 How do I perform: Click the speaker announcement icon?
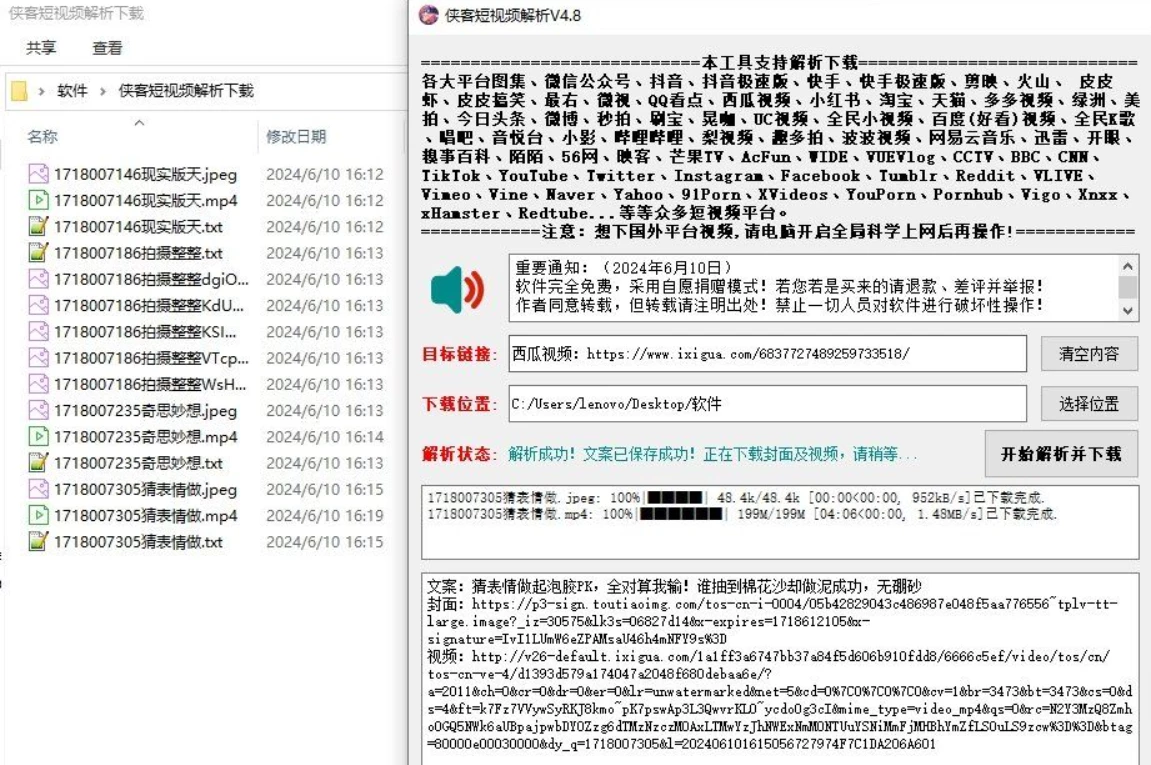[x=457, y=289]
